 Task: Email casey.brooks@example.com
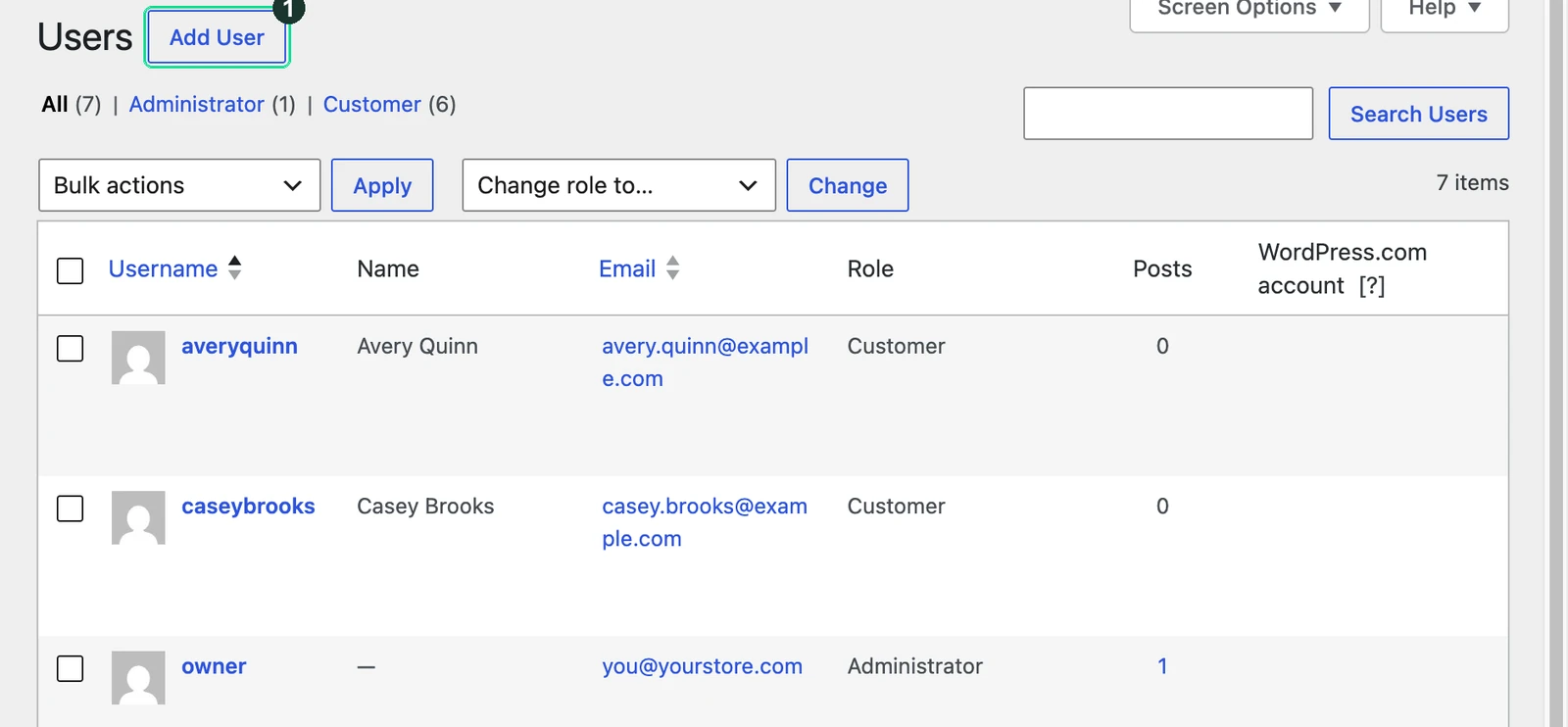(705, 522)
